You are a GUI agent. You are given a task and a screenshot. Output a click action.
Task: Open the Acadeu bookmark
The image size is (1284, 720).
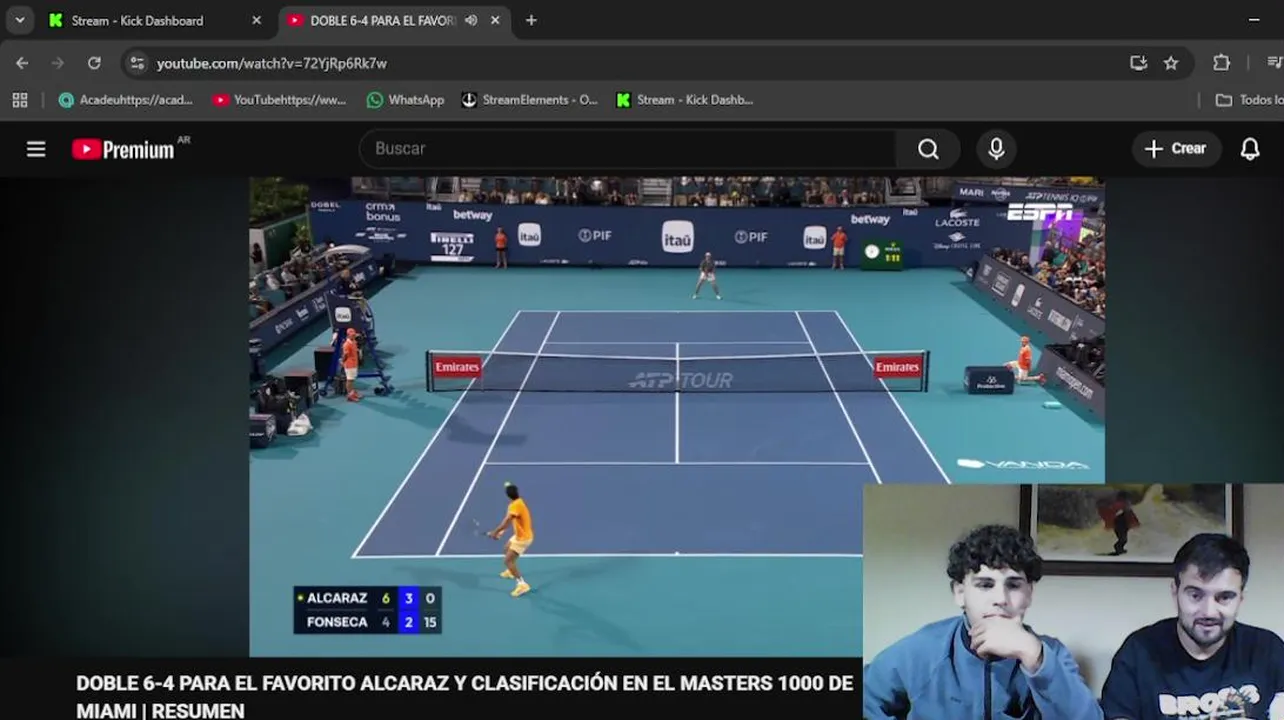click(x=126, y=100)
